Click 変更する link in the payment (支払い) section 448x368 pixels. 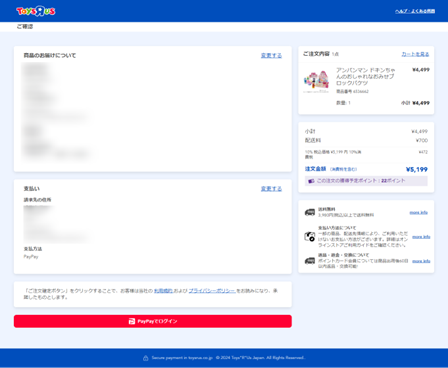tap(271, 189)
